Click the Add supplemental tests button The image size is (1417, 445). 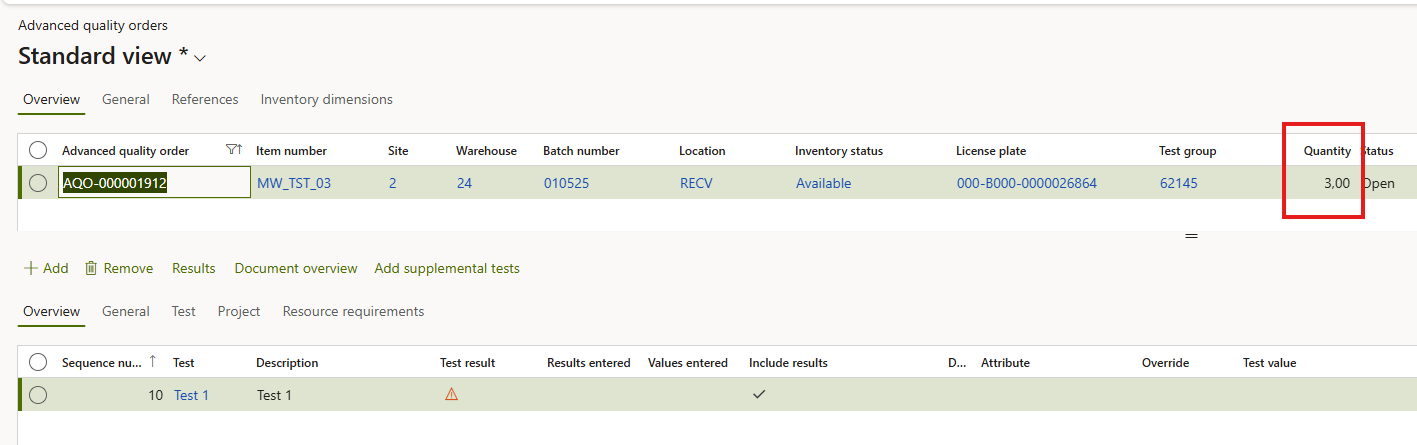click(x=447, y=268)
